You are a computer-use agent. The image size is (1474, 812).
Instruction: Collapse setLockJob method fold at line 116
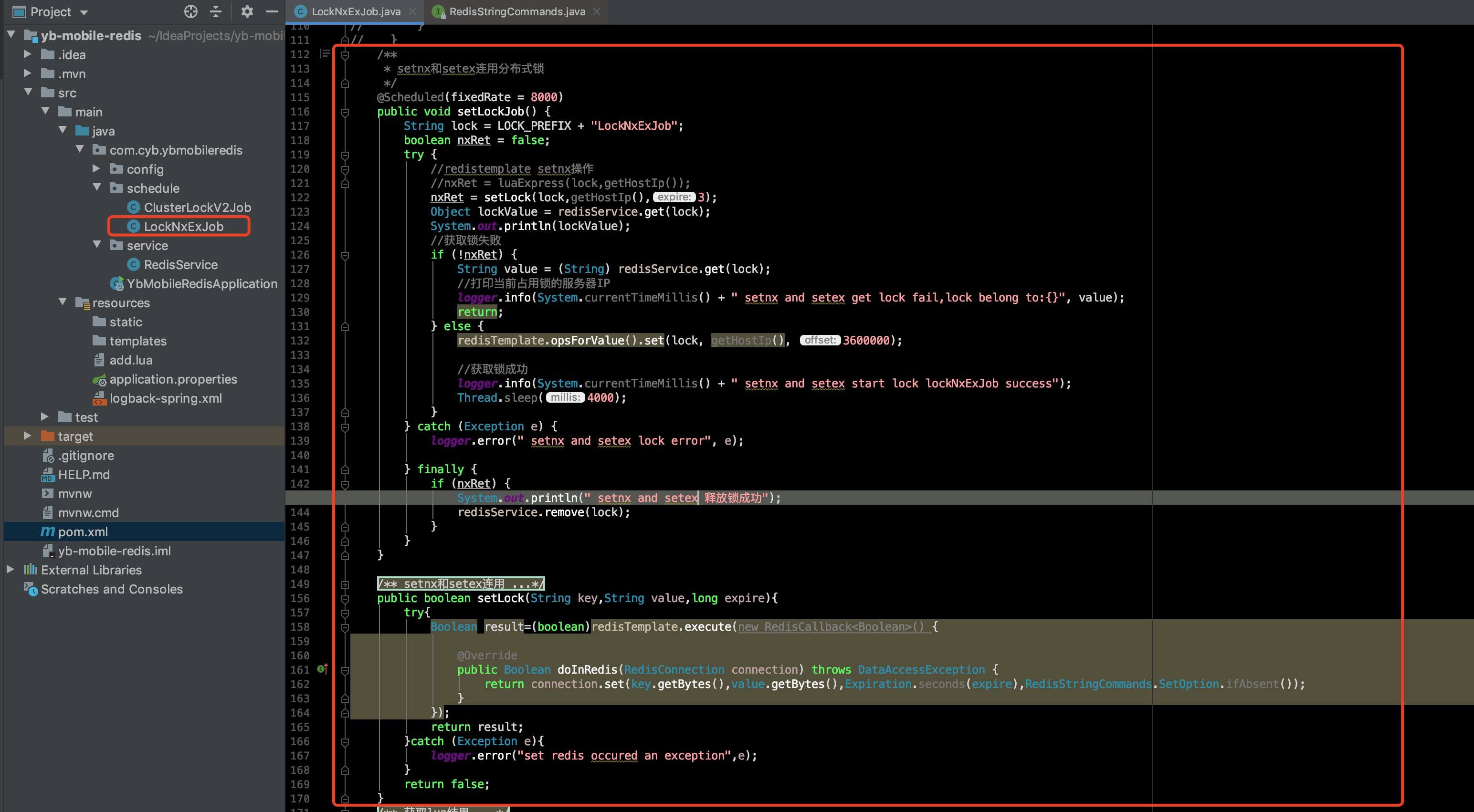[345, 112]
